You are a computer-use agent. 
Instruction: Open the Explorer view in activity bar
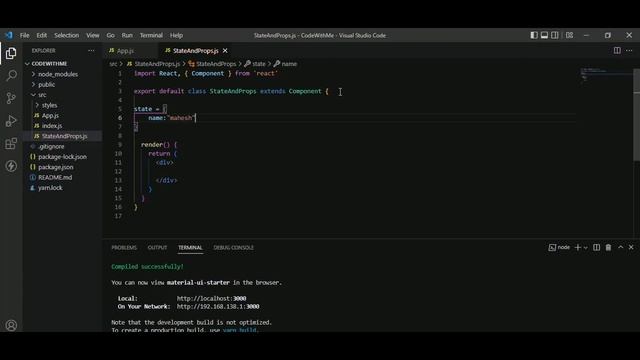[11, 53]
